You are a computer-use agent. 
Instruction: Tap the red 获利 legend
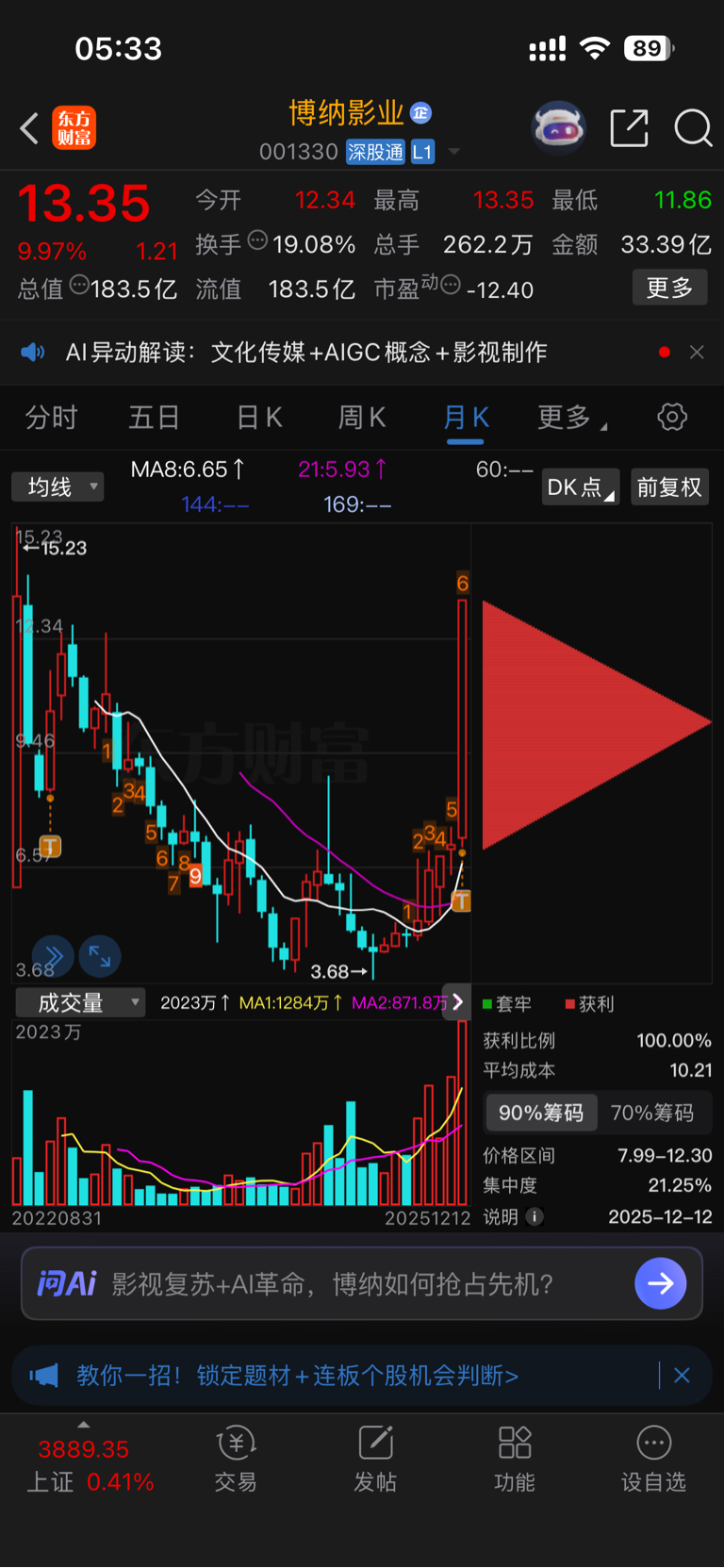coord(589,1004)
